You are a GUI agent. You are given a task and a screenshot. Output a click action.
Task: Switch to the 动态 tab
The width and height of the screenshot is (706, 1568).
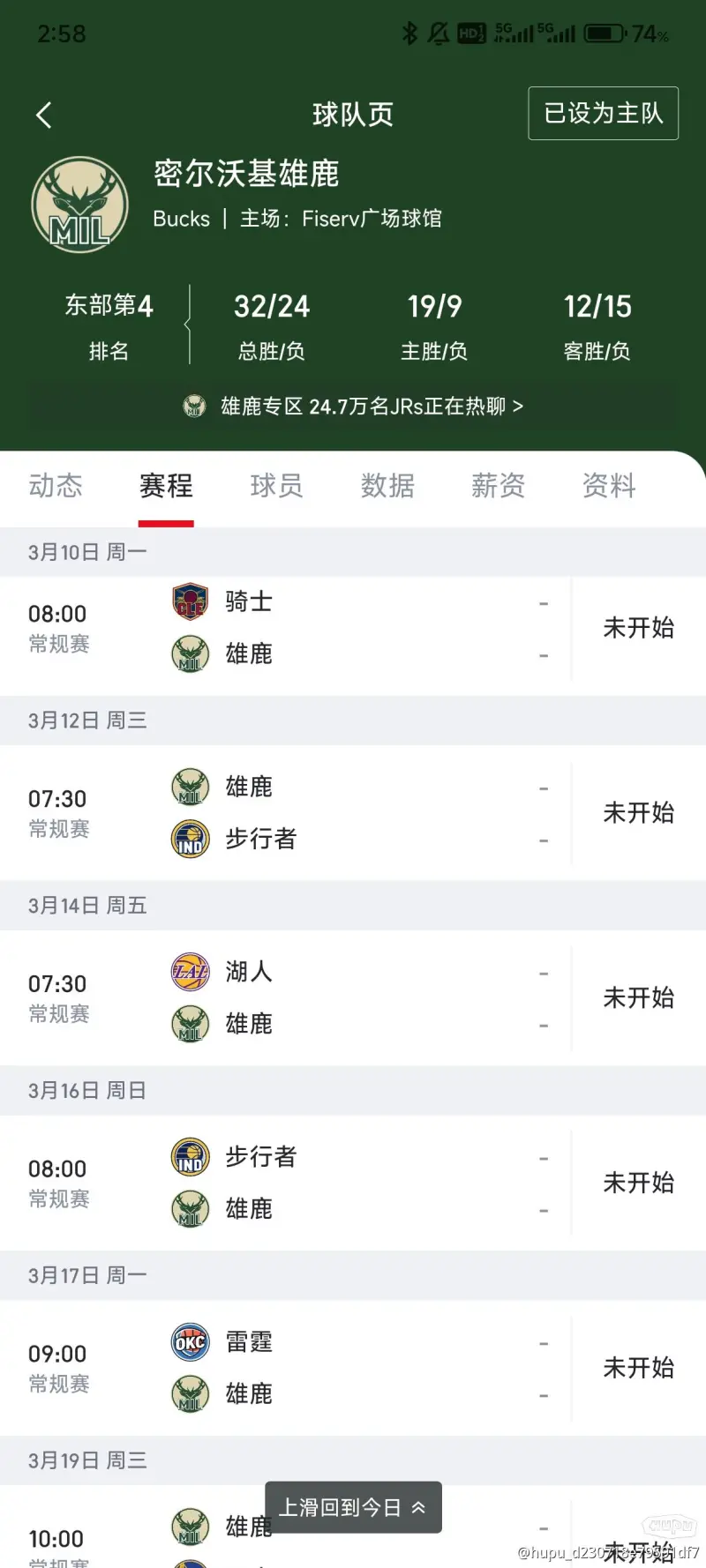pyautogui.click(x=56, y=486)
